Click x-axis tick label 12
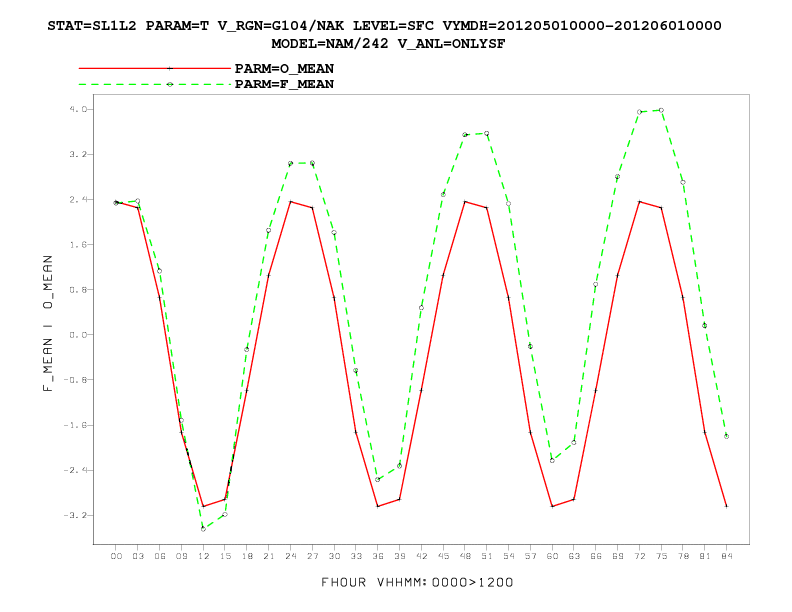Screen dimensions: 792x612 pyautogui.click(x=203, y=556)
